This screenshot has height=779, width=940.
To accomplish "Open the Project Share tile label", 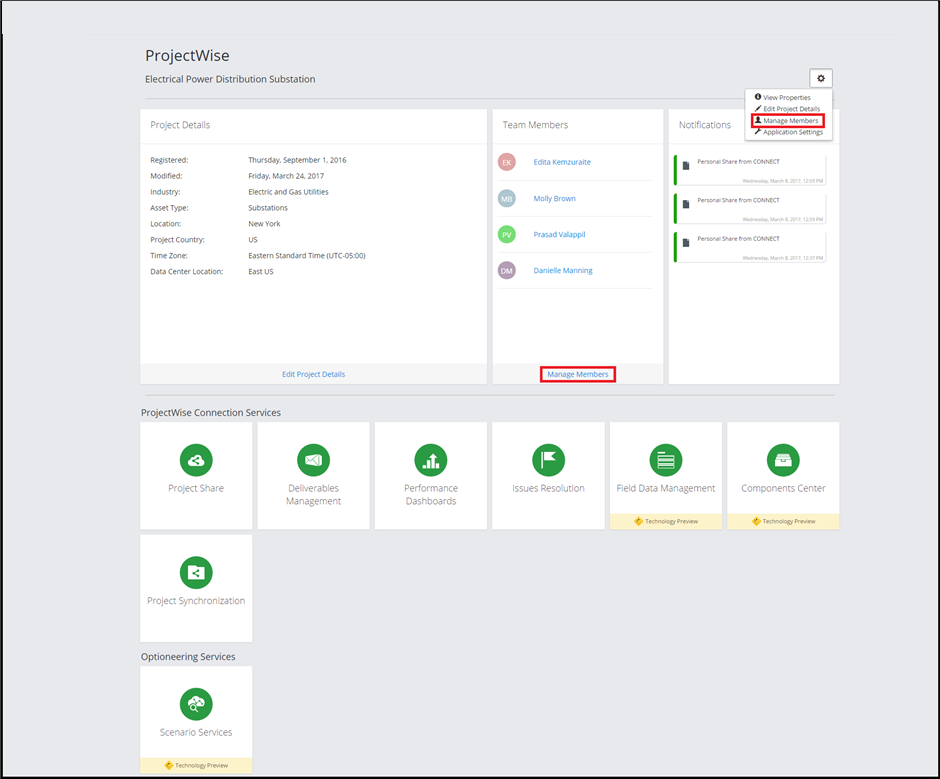I will coord(196,488).
